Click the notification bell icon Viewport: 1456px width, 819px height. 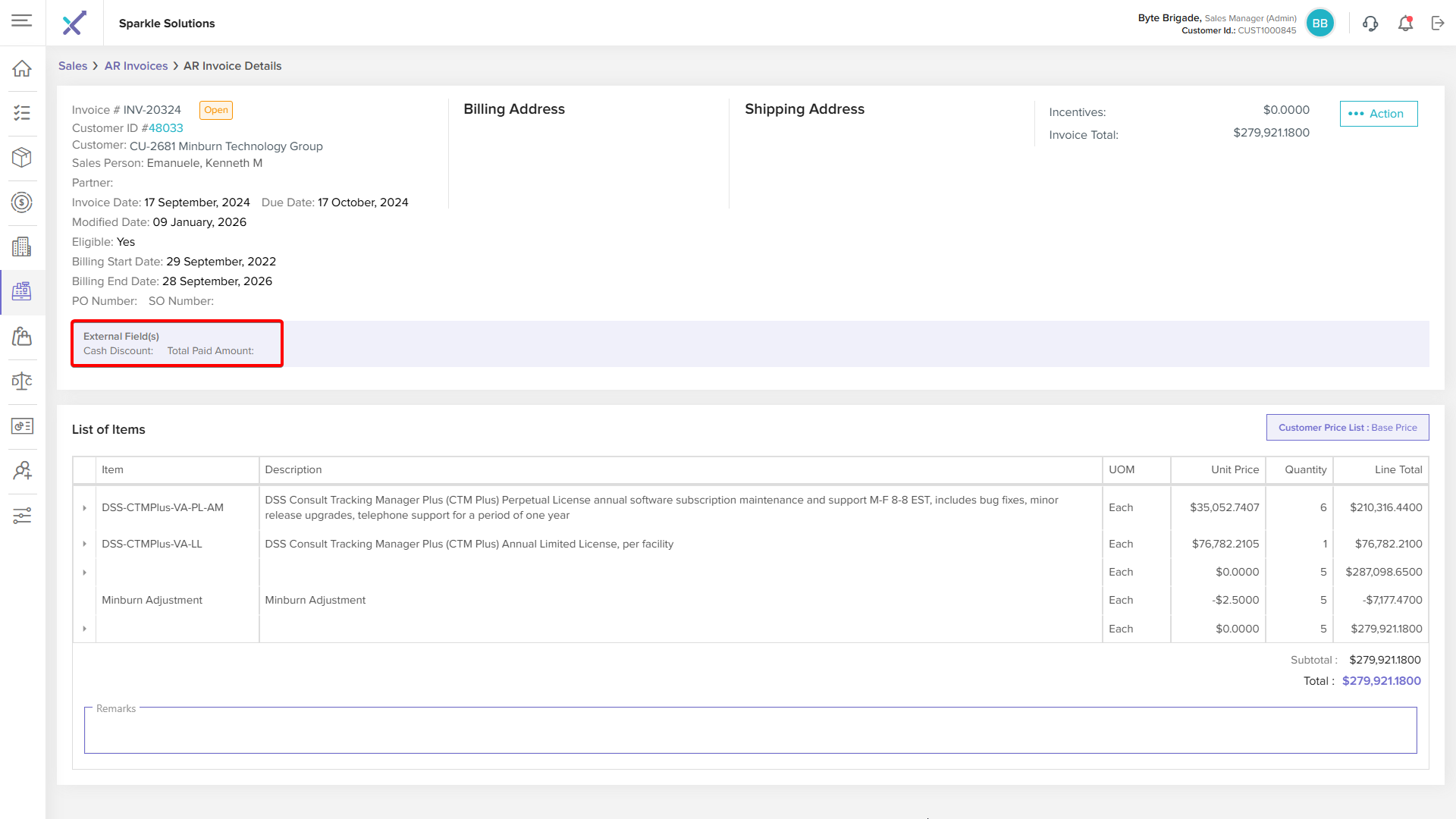(x=1405, y=24)
